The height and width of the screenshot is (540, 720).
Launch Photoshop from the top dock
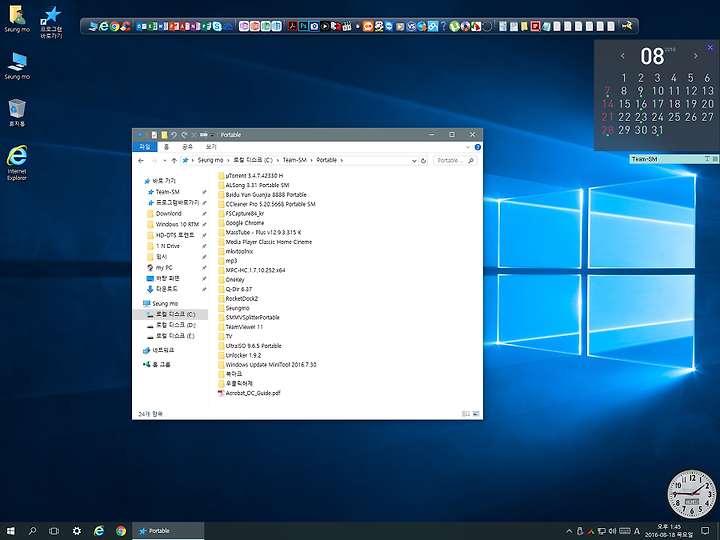tap(304, 26)
